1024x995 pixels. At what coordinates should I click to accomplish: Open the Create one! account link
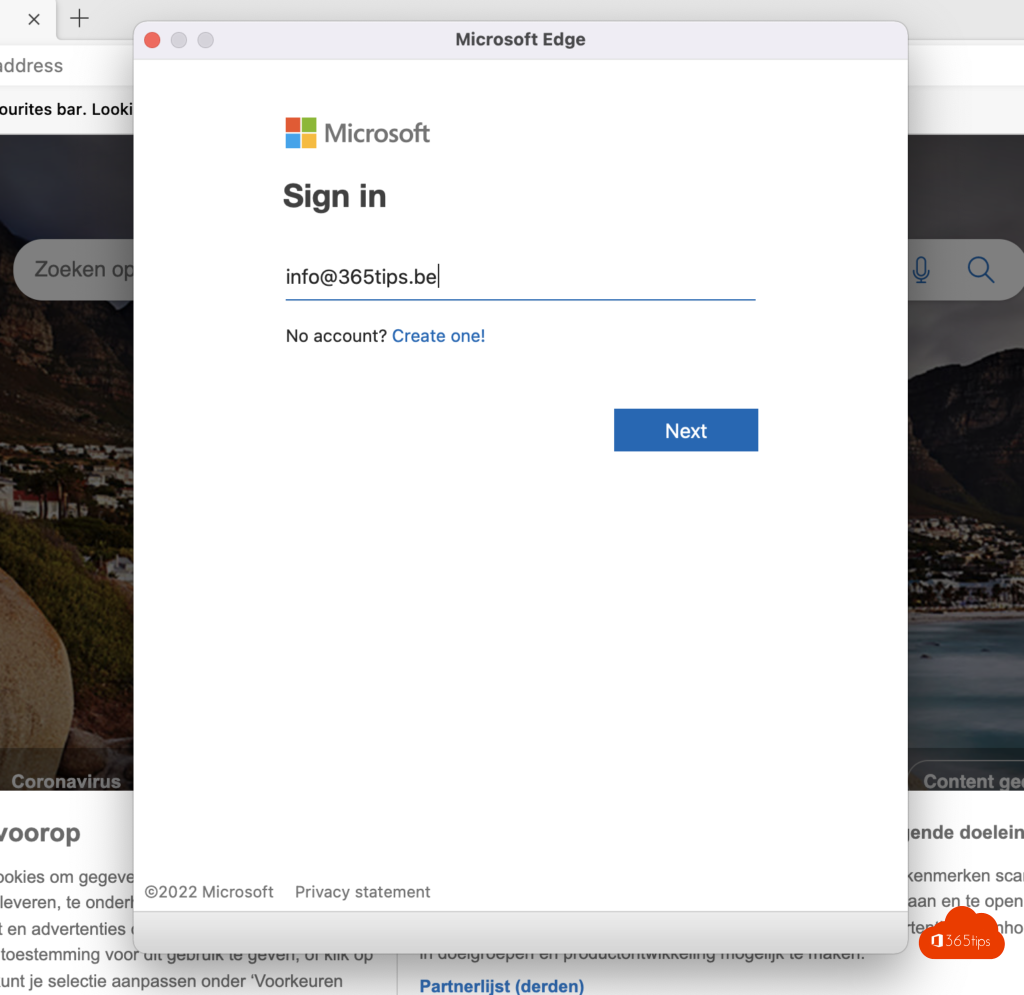[x=438, y=336]
